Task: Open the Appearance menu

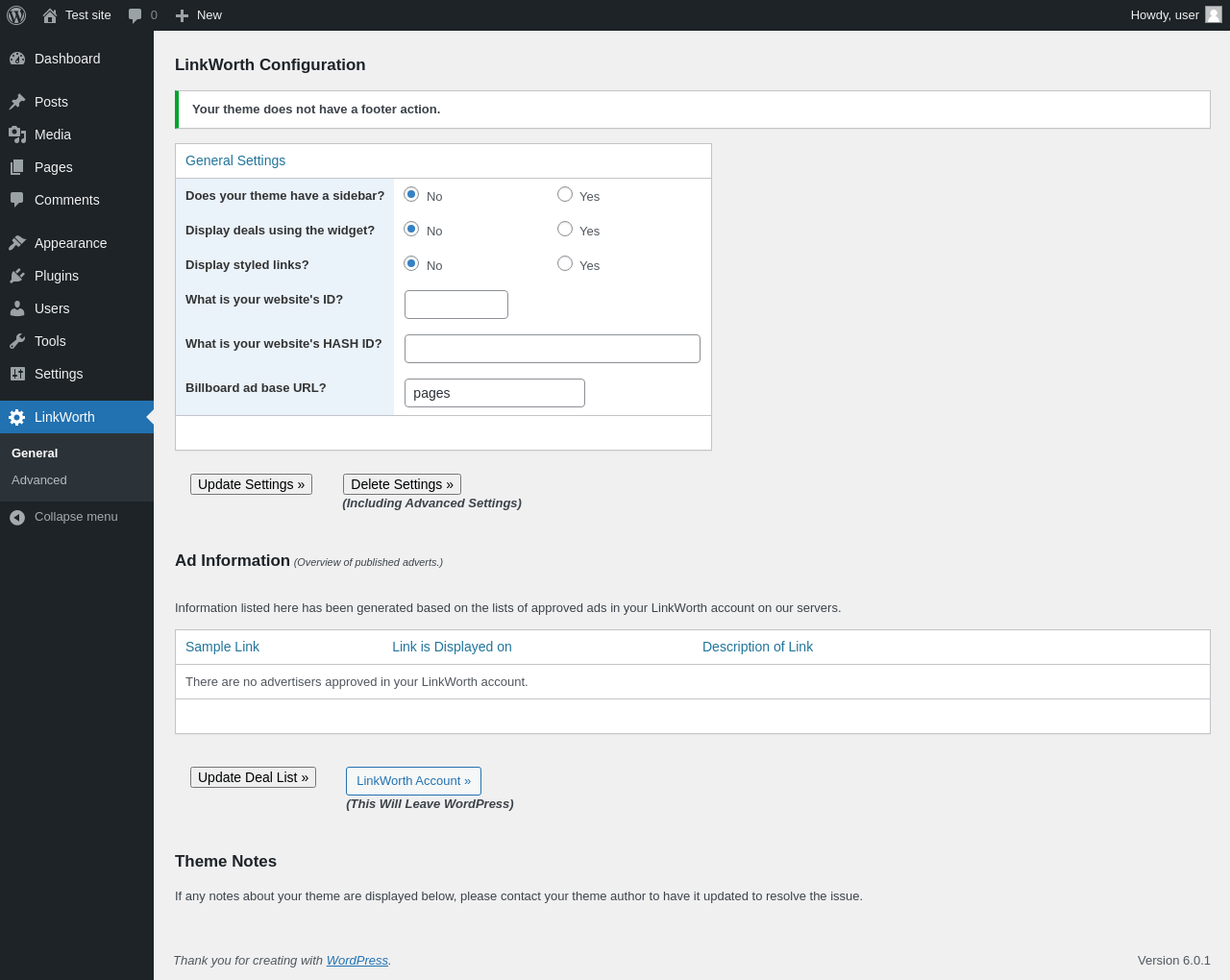Action: click(x=77, y=243)
